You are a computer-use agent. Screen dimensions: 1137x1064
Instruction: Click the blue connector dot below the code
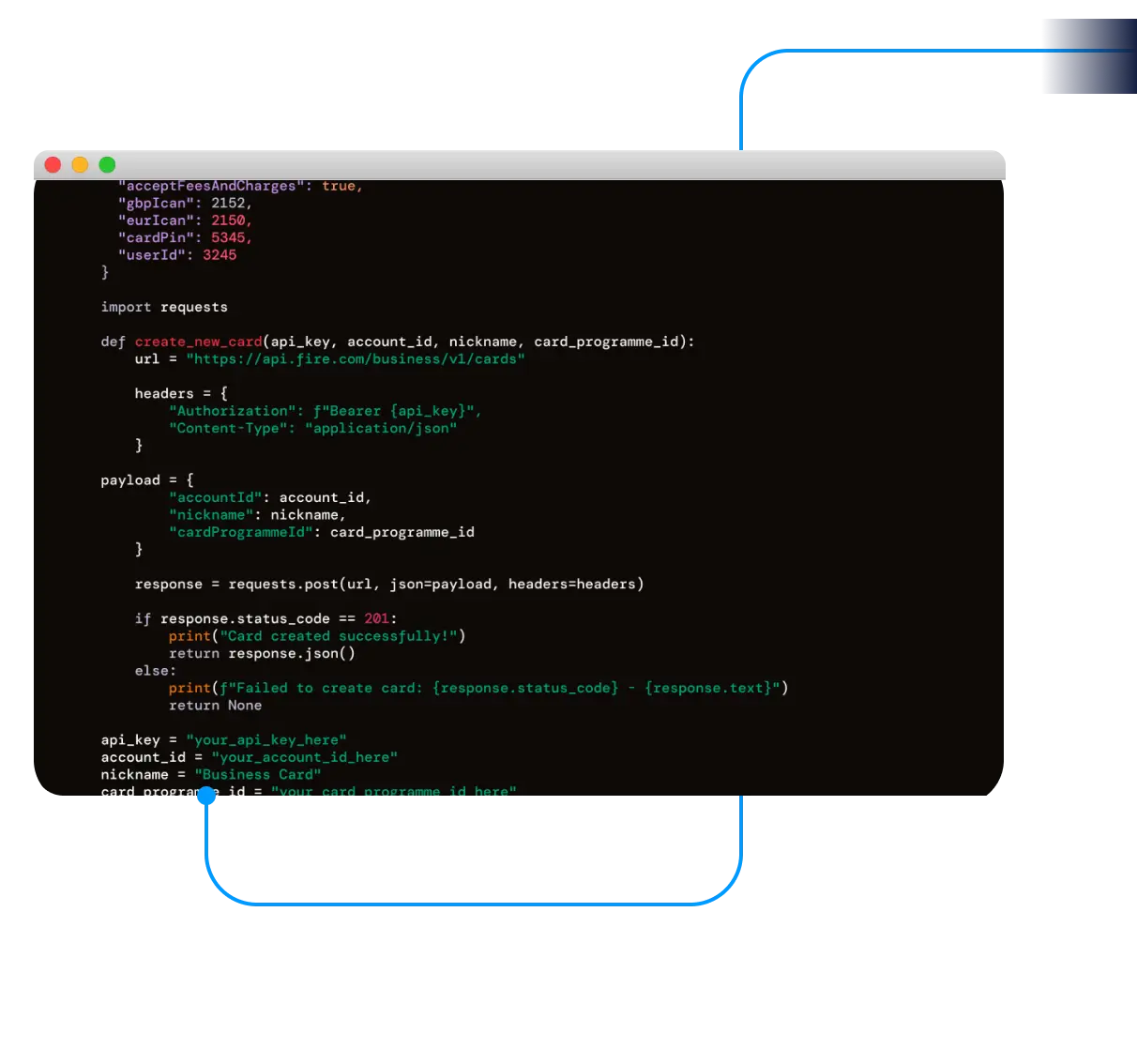coord(206,798)
